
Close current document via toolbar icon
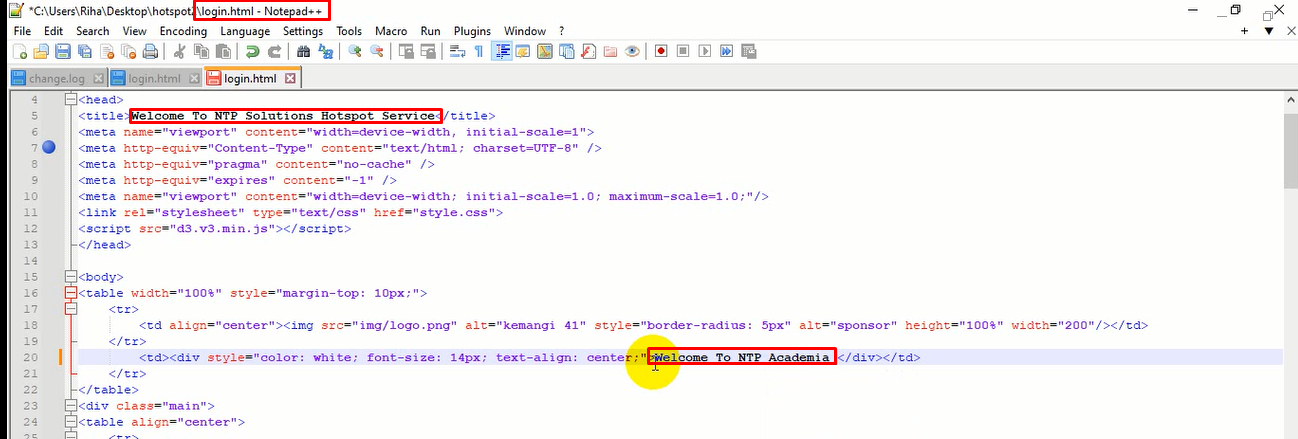[107, 50]
